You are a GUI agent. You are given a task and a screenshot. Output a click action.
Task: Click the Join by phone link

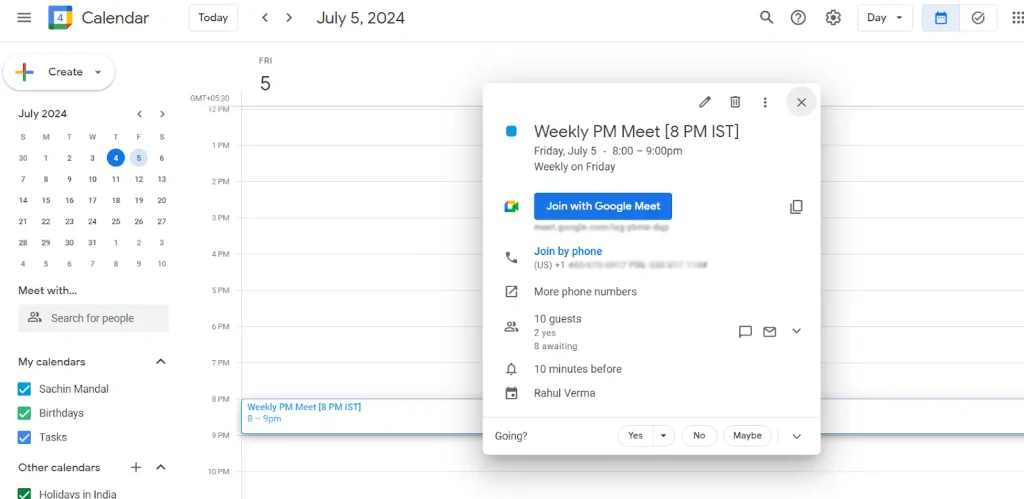568,251
